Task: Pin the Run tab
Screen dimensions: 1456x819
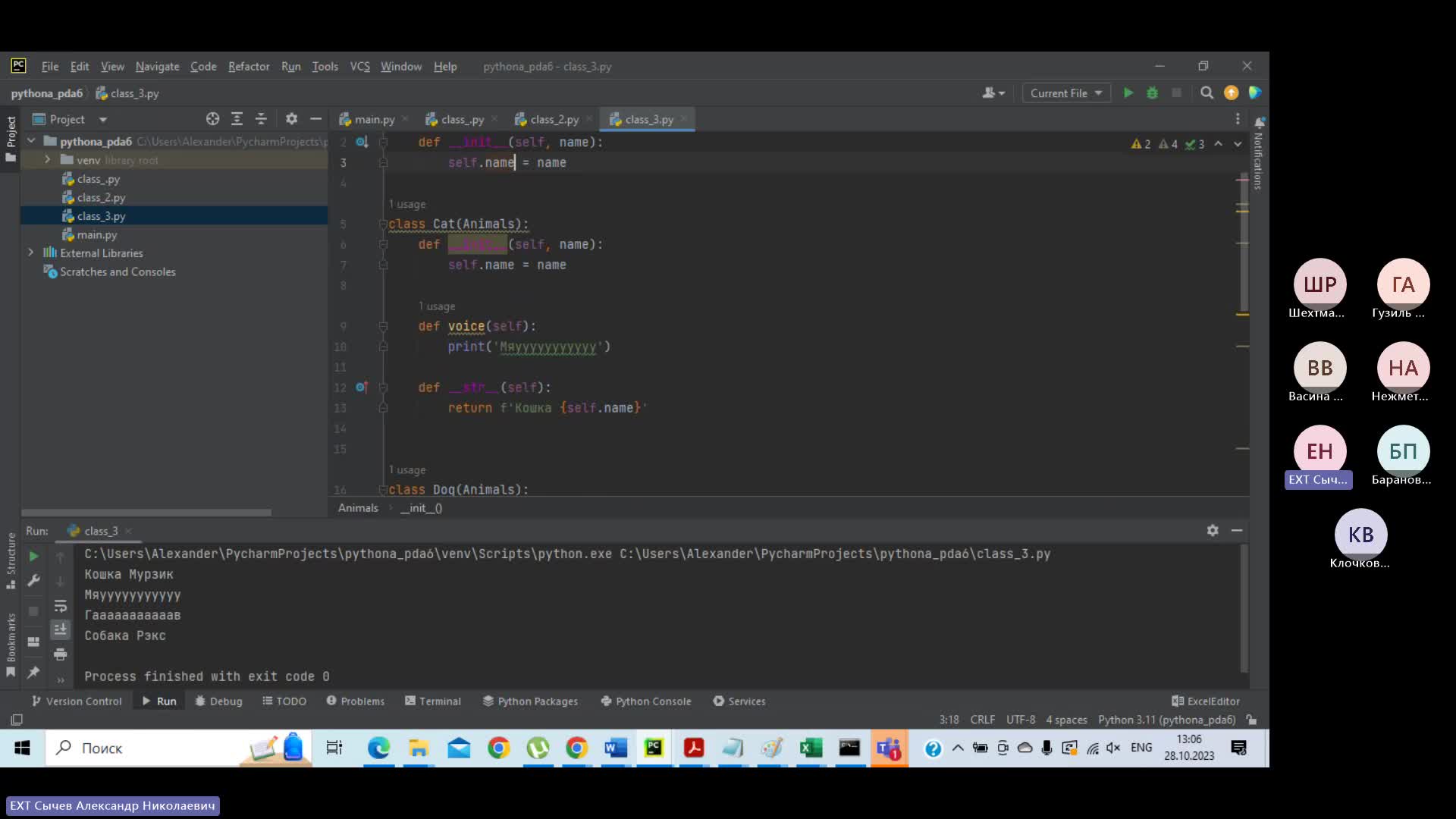Action: click(x=33, y=672)
